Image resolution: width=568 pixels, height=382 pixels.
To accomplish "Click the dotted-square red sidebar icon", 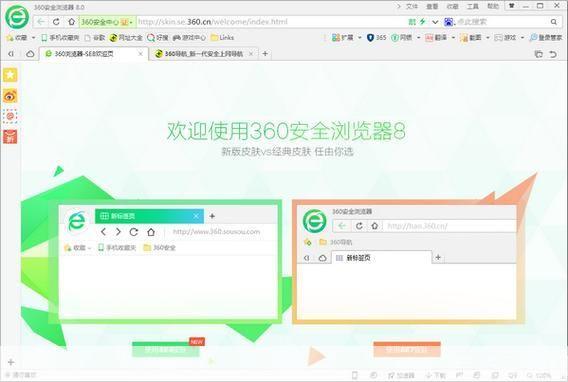I will click(x=10, y=116).
